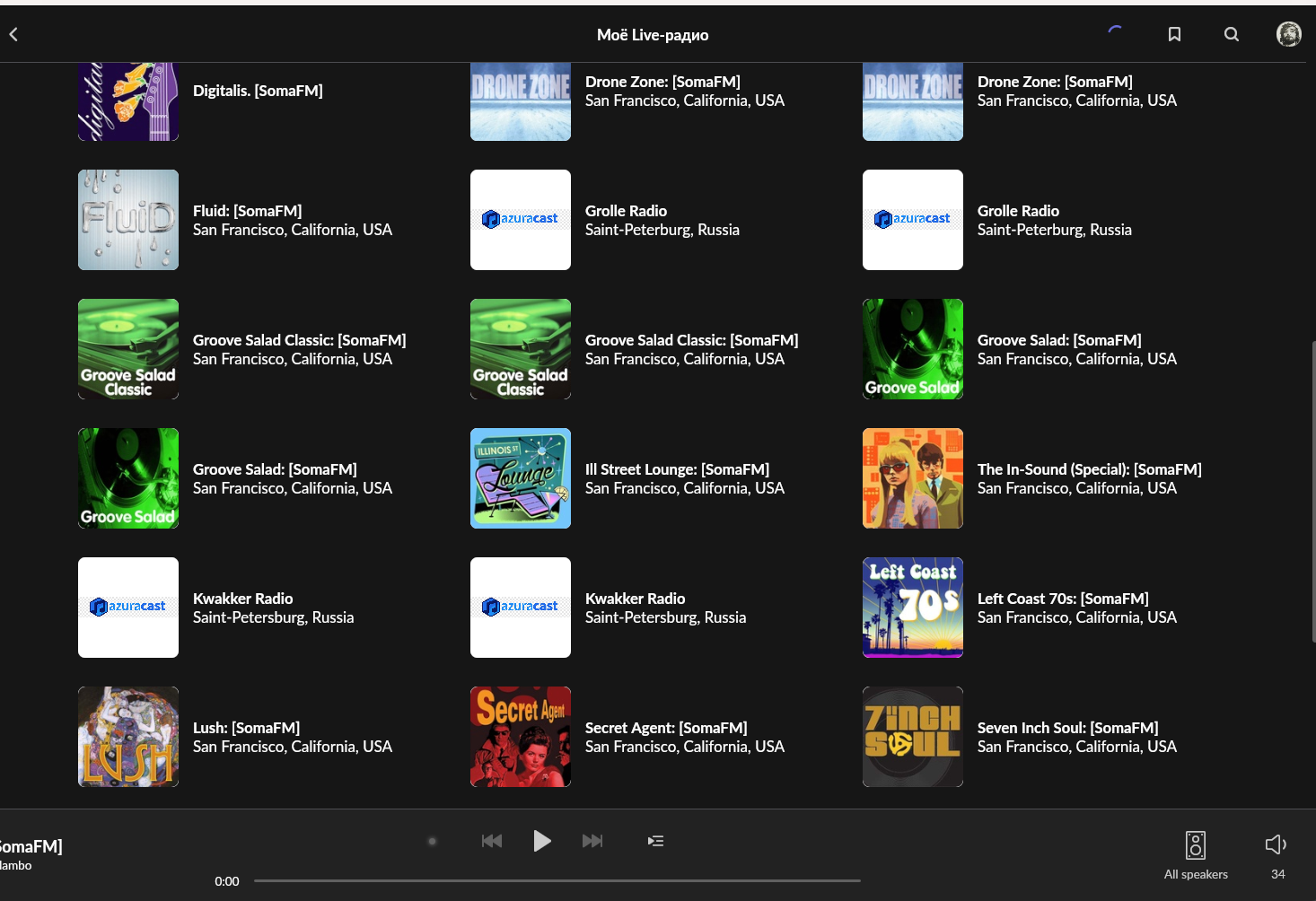Skip to the next track
Viewport: 1316px width, 901px height.
click(x=592, y=841)
